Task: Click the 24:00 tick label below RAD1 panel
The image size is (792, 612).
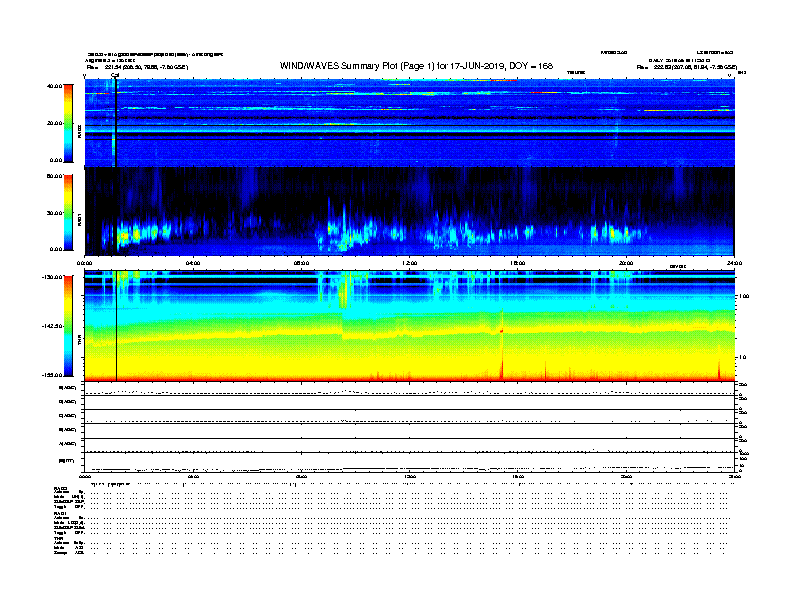Action: point(734,263)
